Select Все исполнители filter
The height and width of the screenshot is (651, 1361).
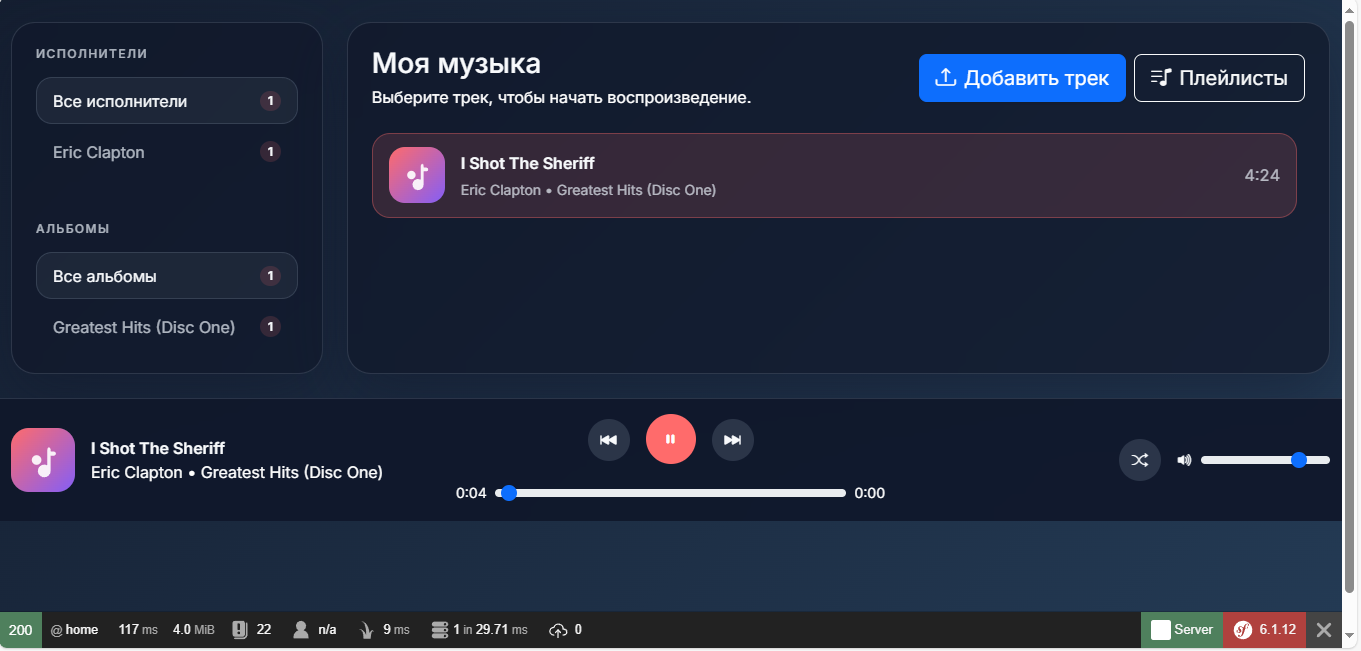coord(167,101)
